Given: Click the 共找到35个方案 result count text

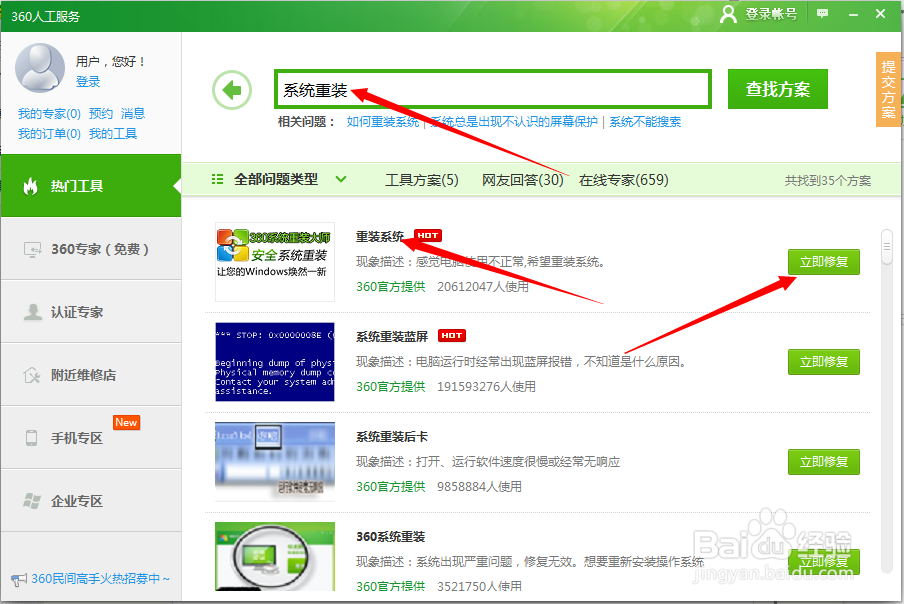Looking at the screenshot, I should click(827, 180).
